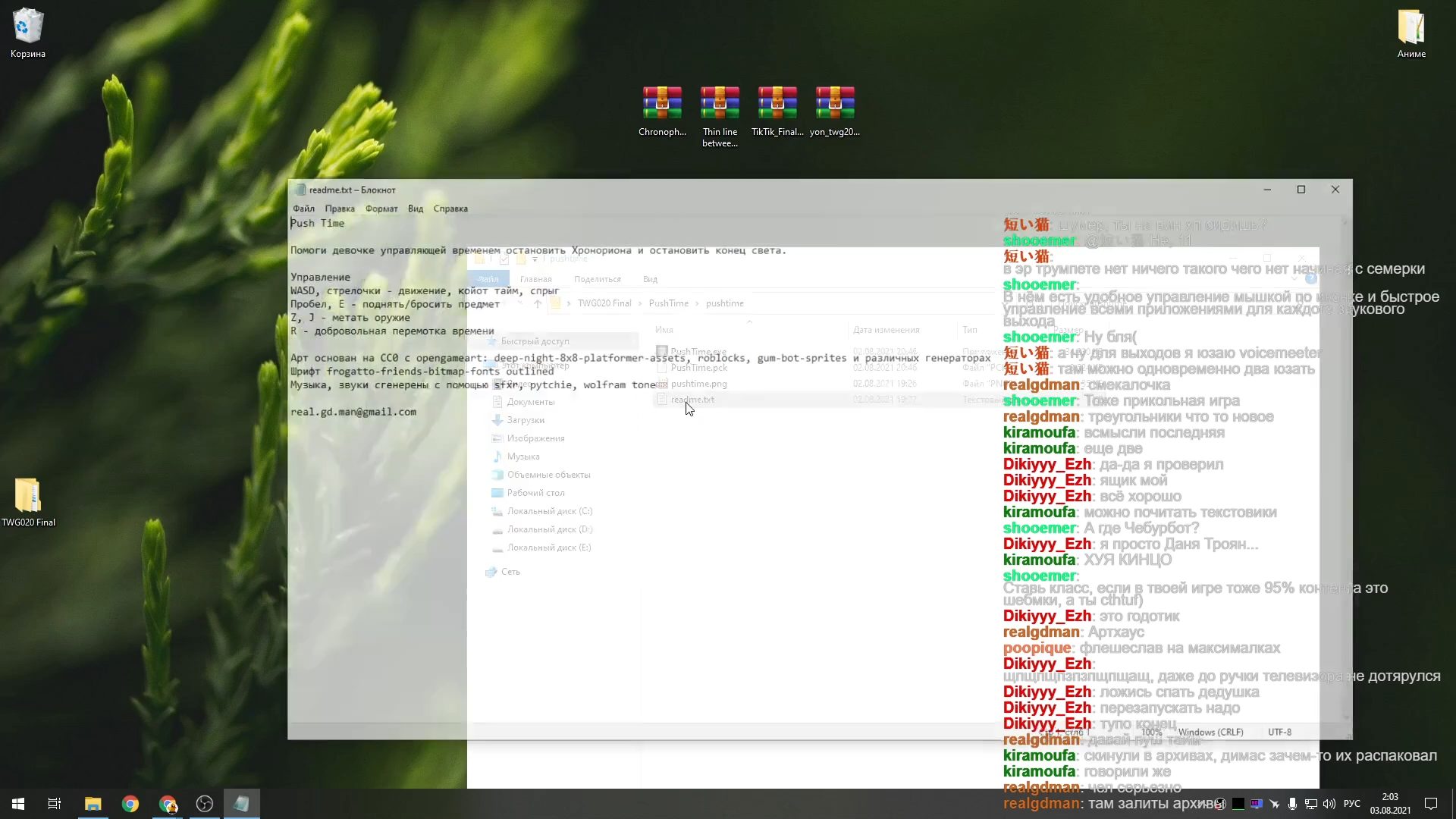Open the Файл menu in Notepad
Viewport: 1456px width, 819px height.
303,209
